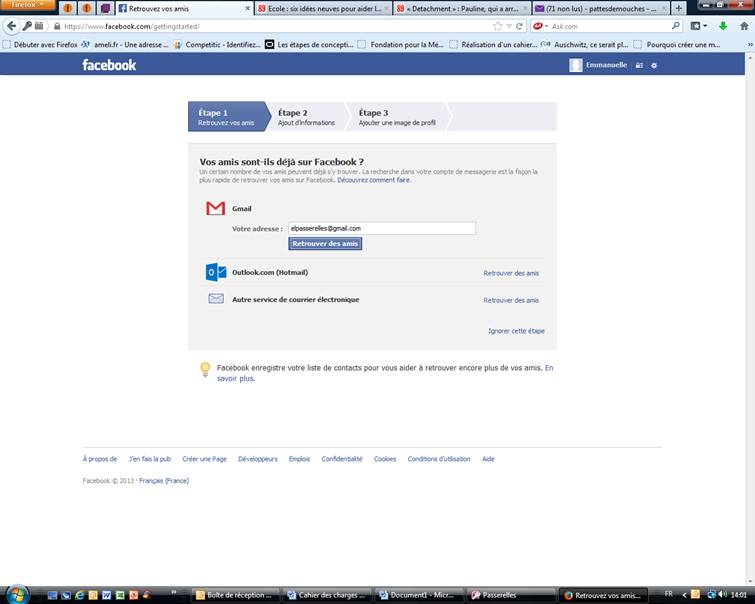Find friends via 'Autre service de courrier' link

[511, 300]
